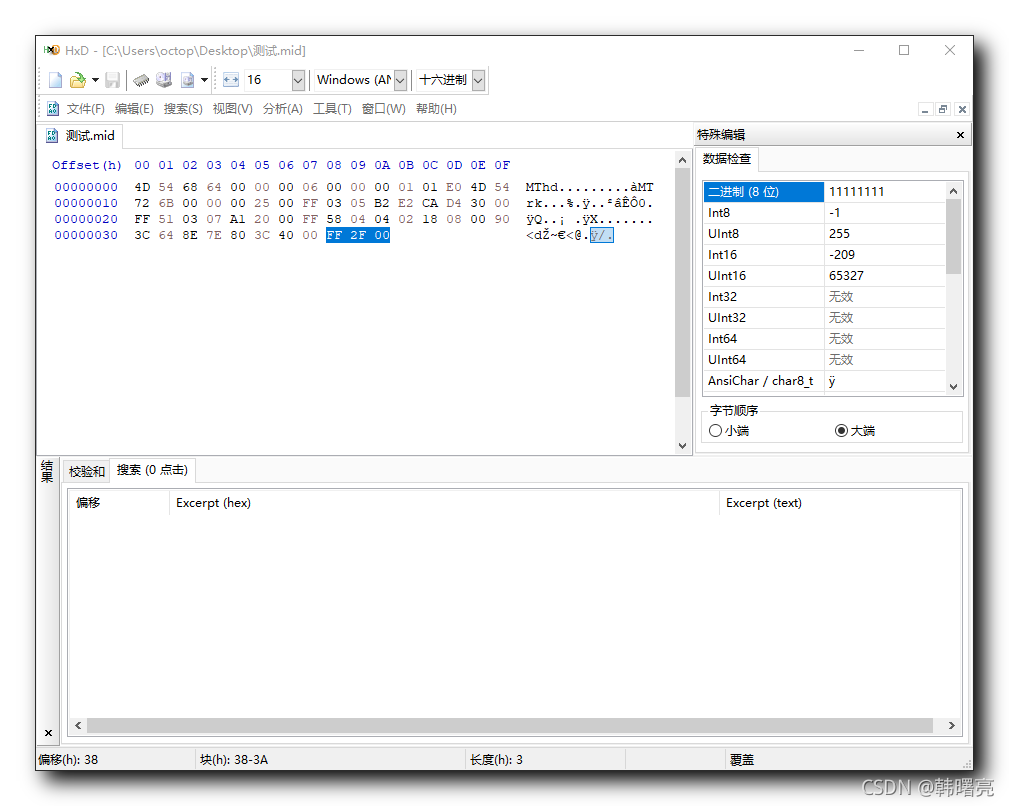Click results horizontal scroll left arrow
Viewport: 1009px width, 806px height.
click(x=78, y=726)
